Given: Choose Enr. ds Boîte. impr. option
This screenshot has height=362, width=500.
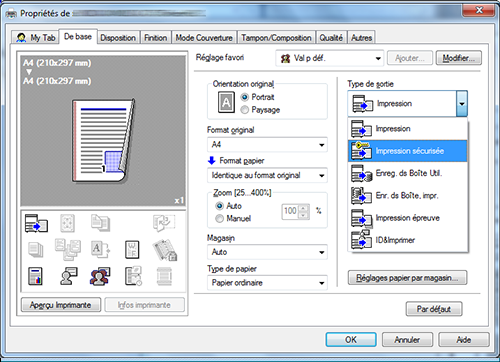Looking at the screenshot, I should click(408, 196).
